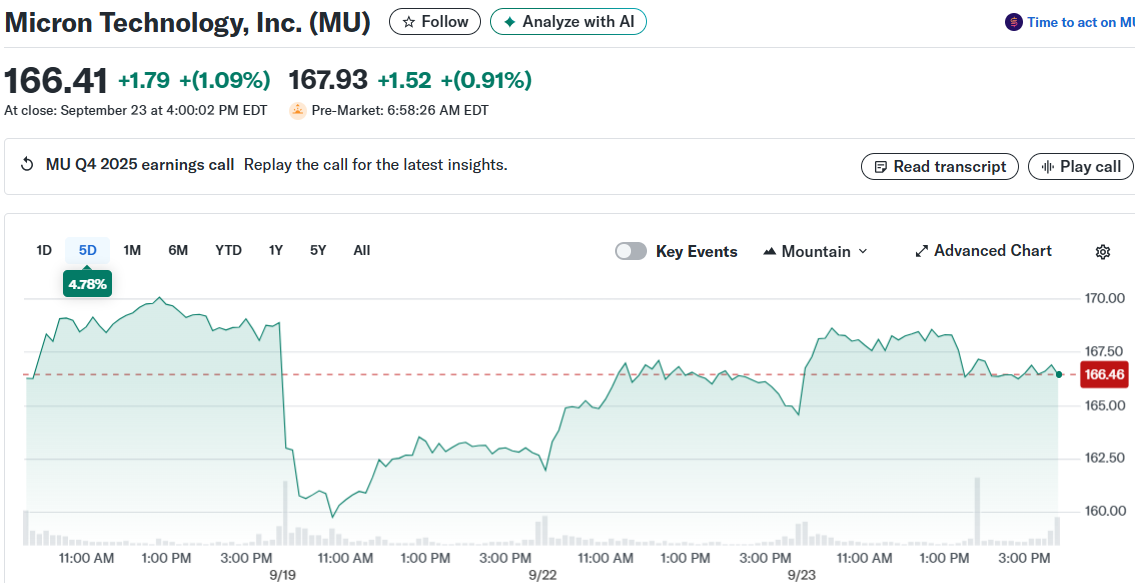Show the 1Y chart range

pos(276,251)
